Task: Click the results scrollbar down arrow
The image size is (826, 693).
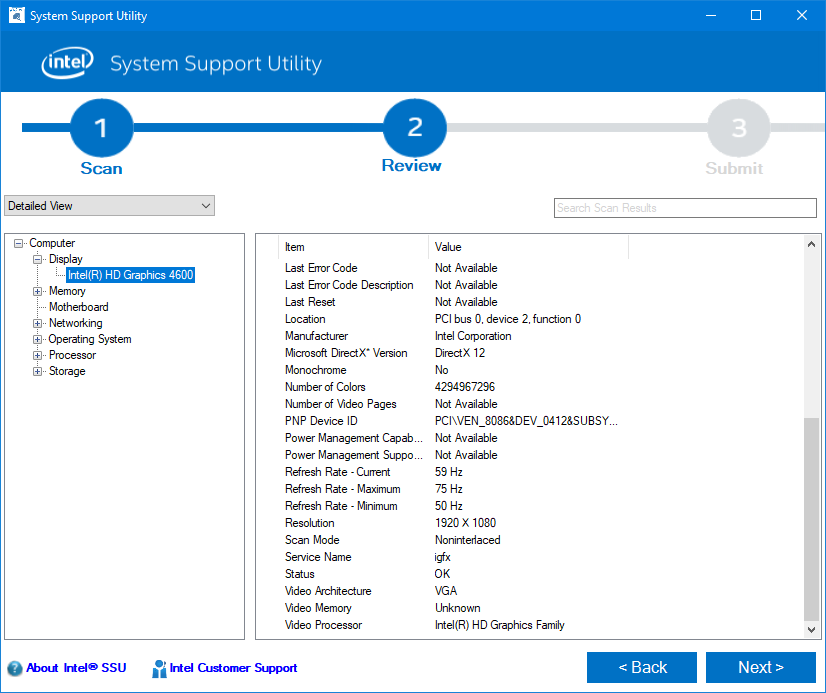Action: 811,630
